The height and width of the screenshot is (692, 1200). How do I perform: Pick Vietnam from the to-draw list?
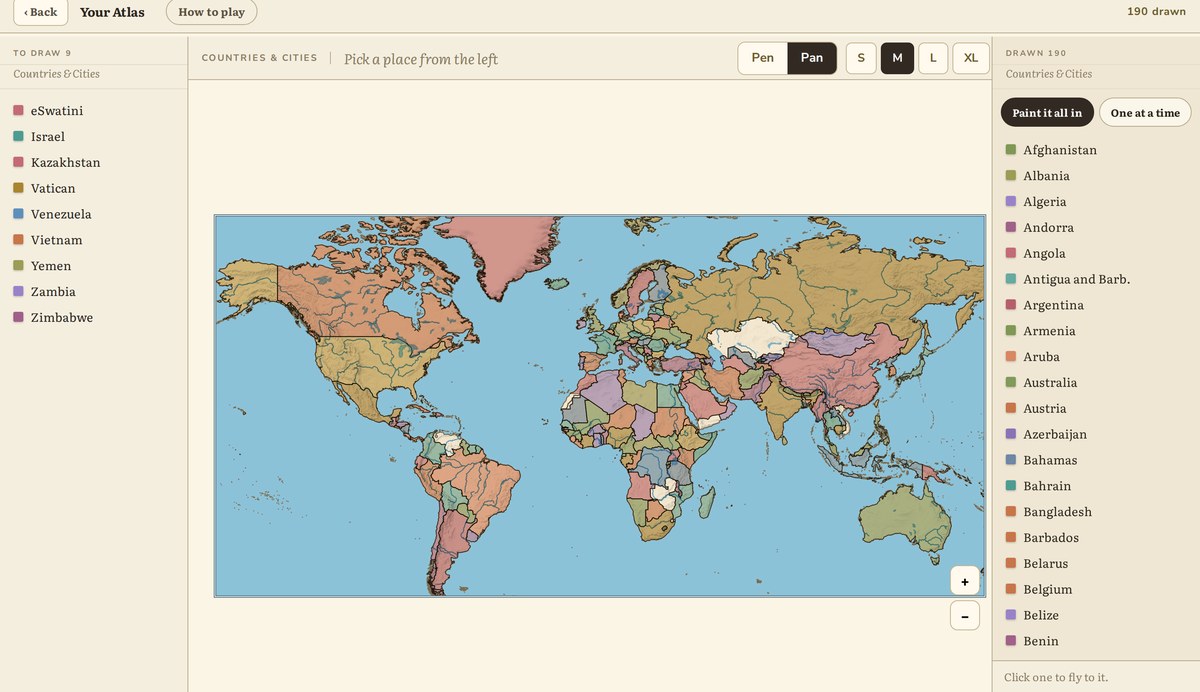tap(94, 240)
